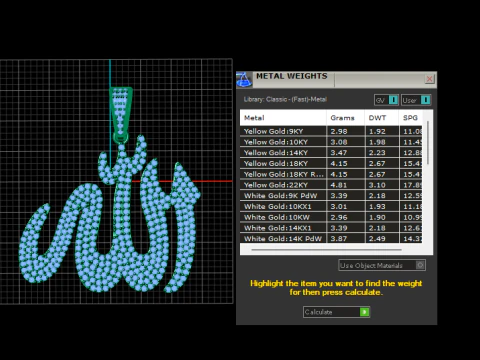This screenshot has width=480, height=360.
Task: Click the 3.87 grams value for 14K PdW
Action: tap(339, 239)
